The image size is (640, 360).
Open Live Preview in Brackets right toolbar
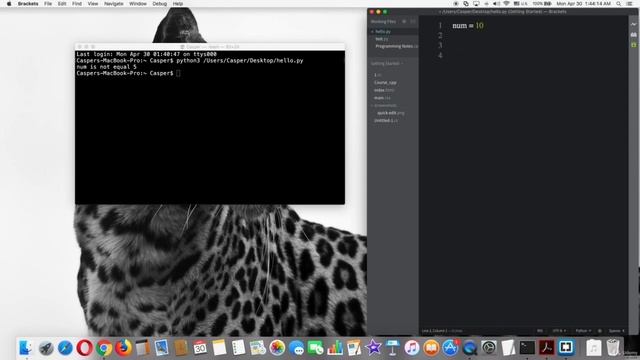[x=633, y=24]
